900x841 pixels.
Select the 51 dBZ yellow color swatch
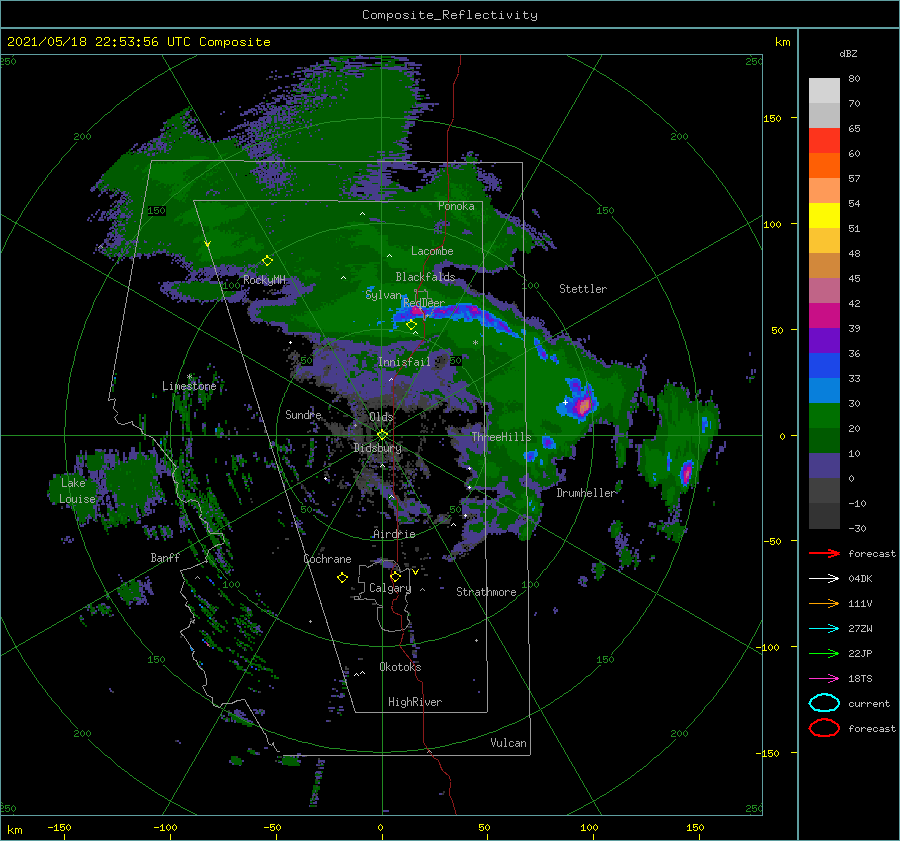point(824,215)
